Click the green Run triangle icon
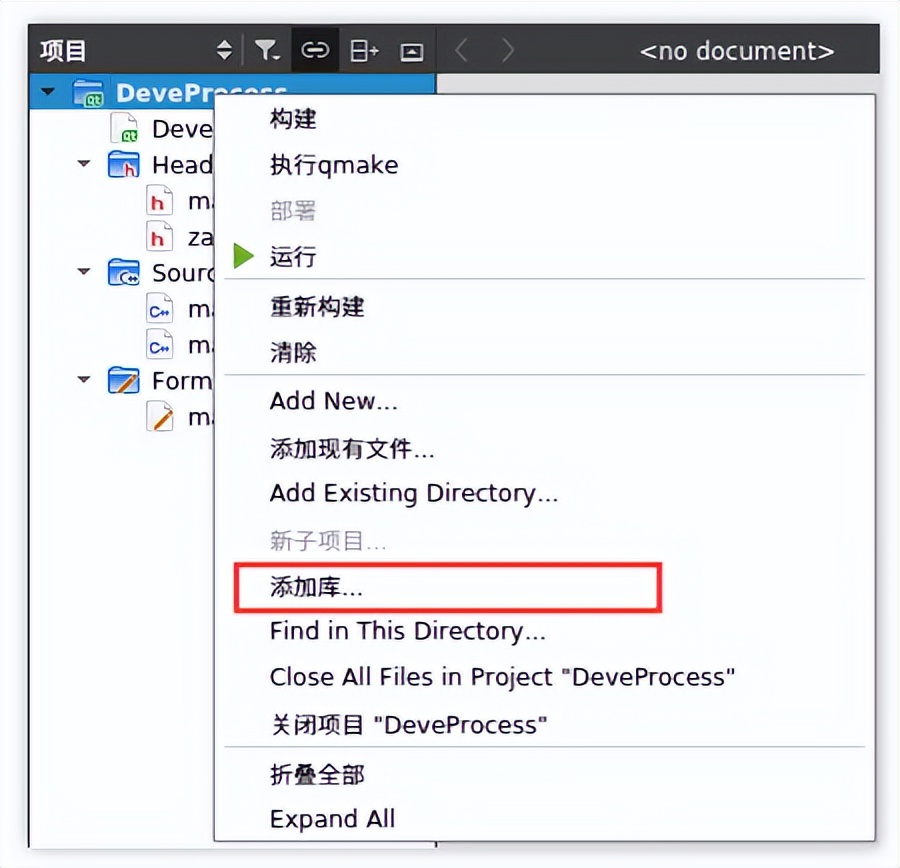 pyautogui.click(x=241, y=256)
